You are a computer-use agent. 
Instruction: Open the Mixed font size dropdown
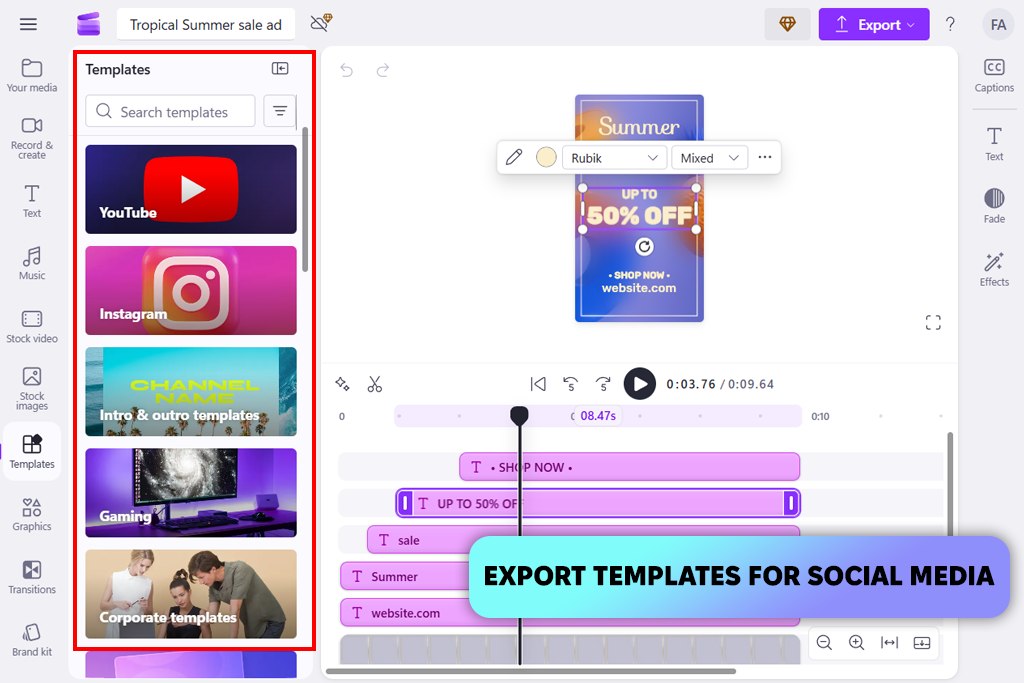tap(709, 158)
